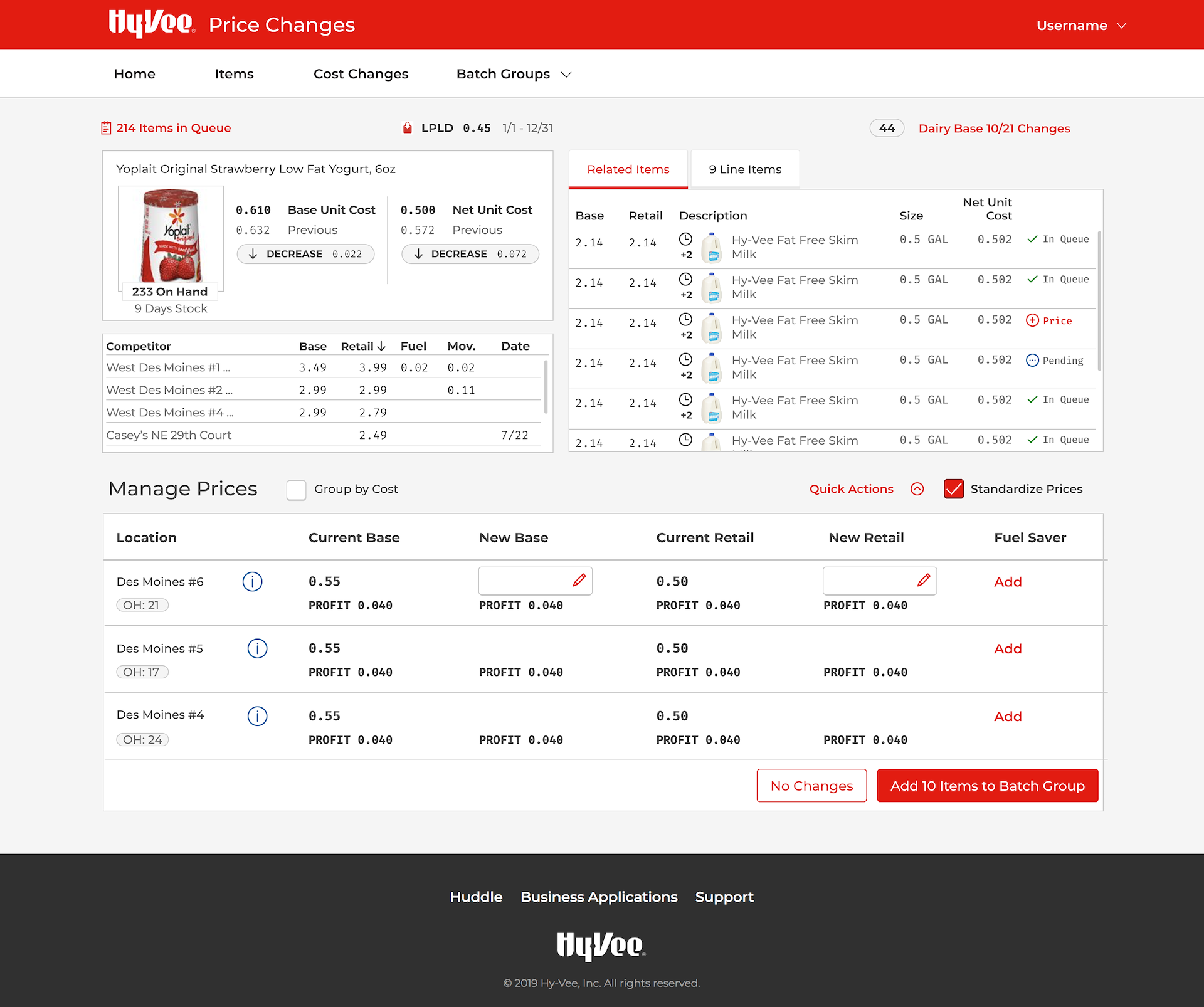Open info icon for Des Moines #6
Image resolution: width=1204 pixels, height=1007 pixels.
pyautogui.click(x=252, y=581)
